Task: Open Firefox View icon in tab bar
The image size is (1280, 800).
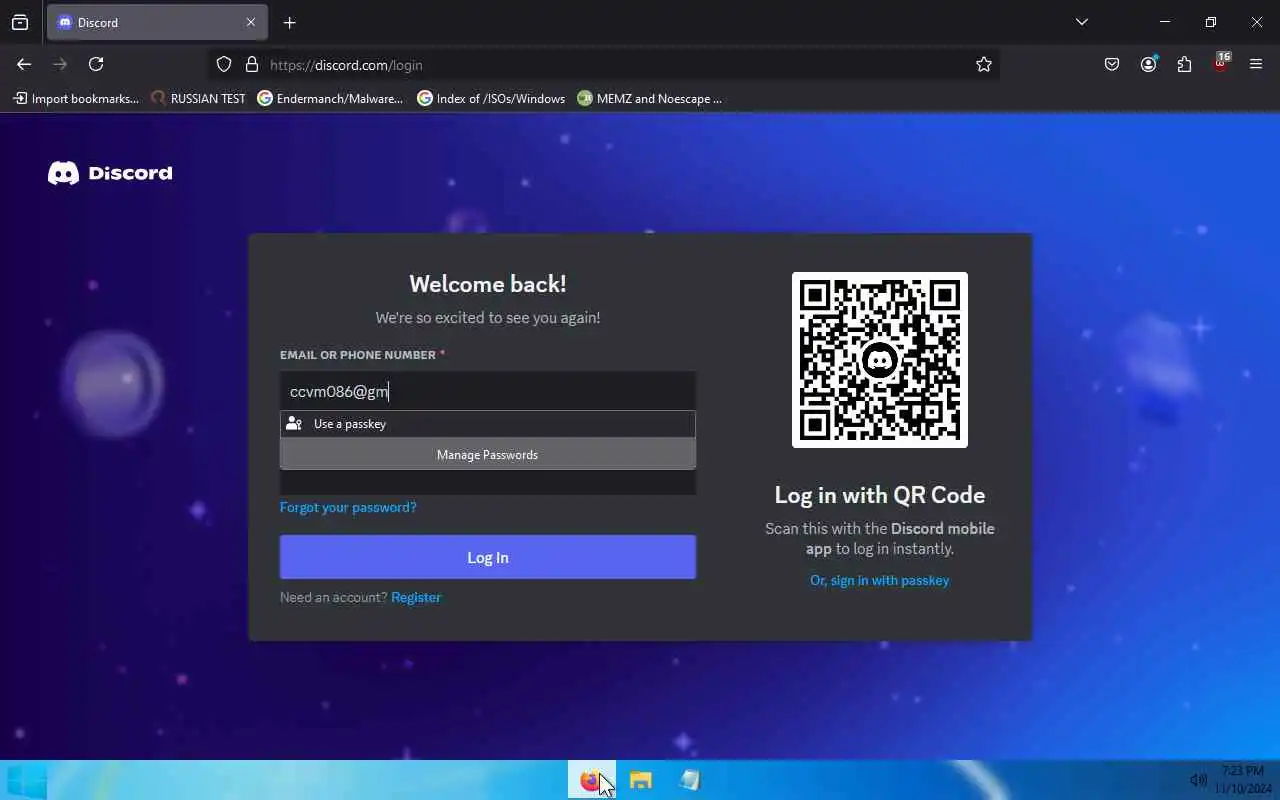Action: pos(20,22)
